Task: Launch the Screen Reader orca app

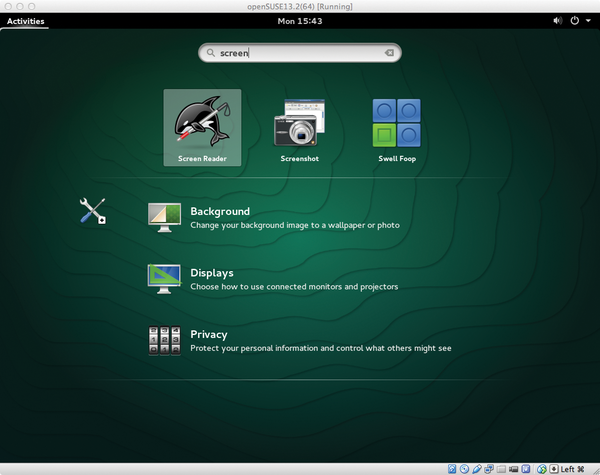Action: [x=202, y=127]
